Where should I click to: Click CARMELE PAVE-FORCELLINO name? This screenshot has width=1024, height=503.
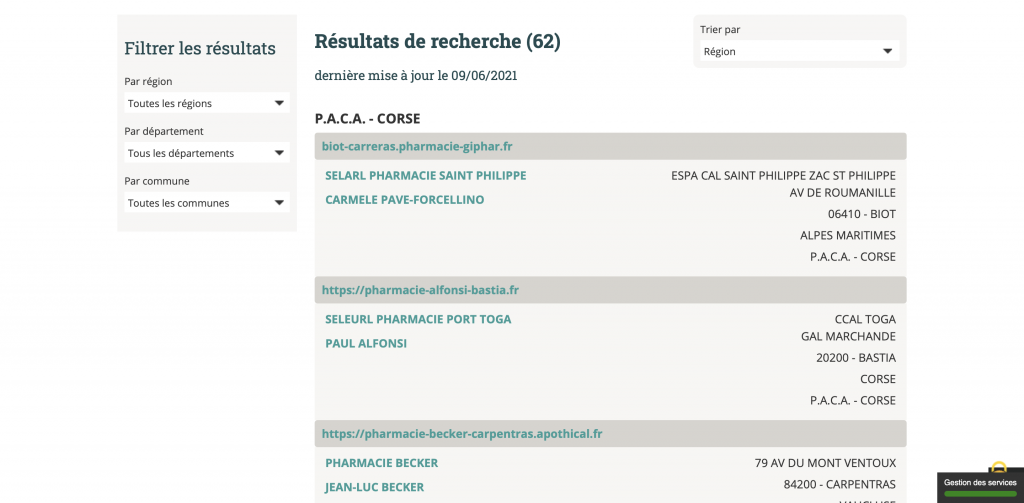coord(405,200)
